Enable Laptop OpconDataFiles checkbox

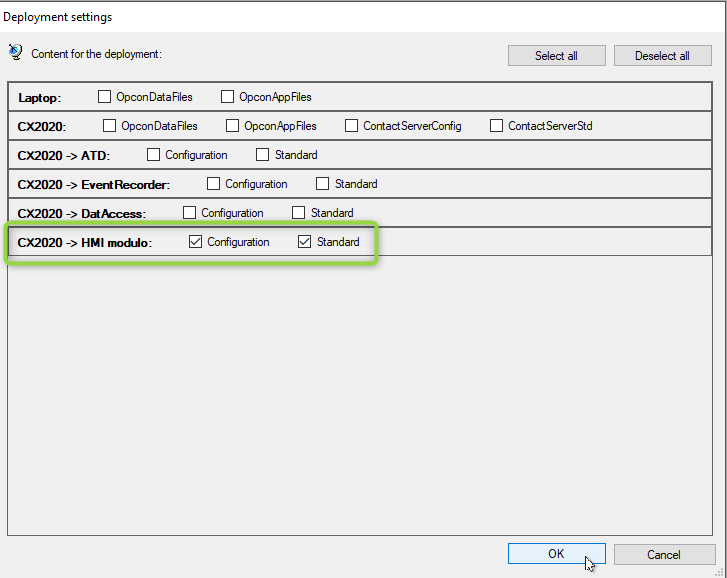pyautogui.click(x=104, y=96)
